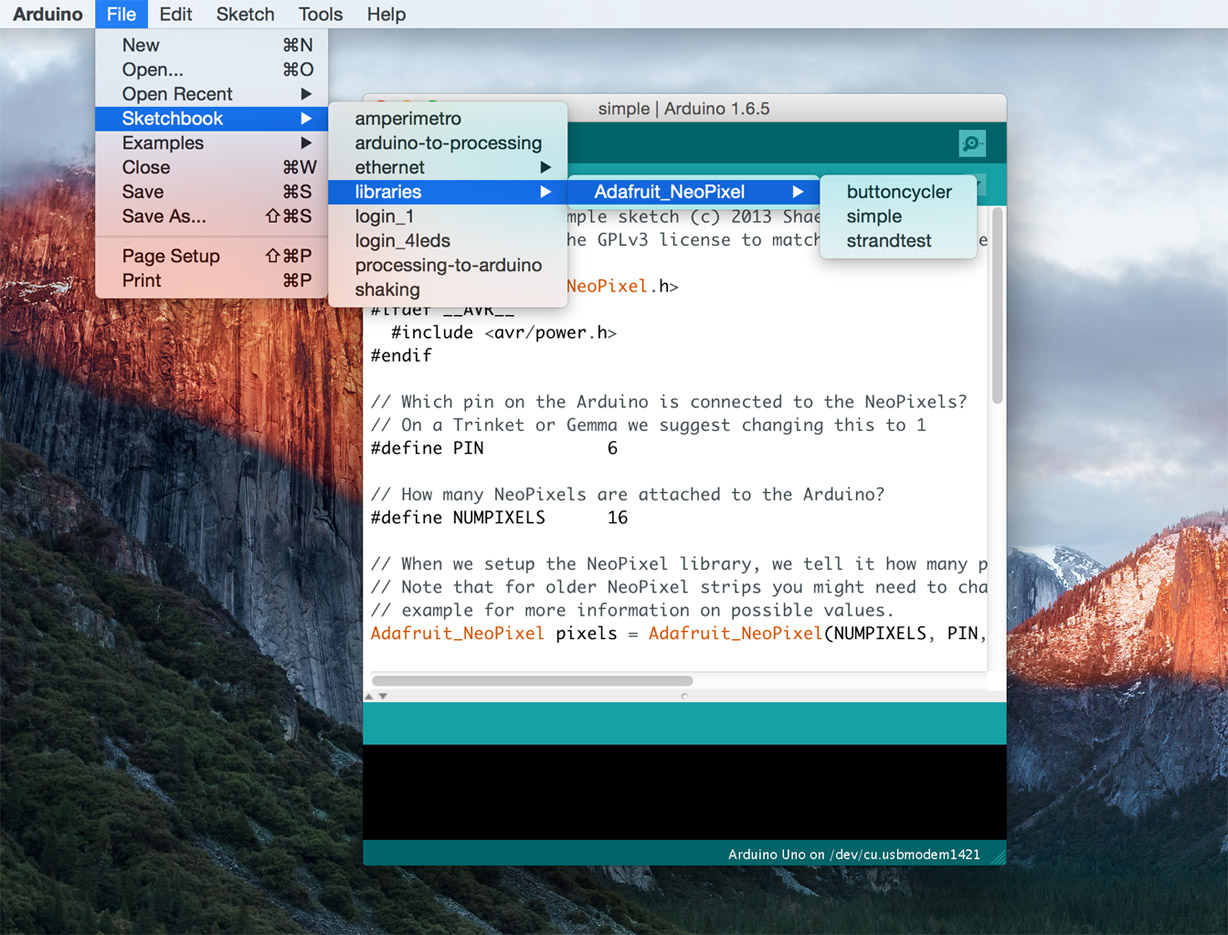Open the processing-to-arduino sketch
Screen dimensions: 1228x935
click(448, 265)
